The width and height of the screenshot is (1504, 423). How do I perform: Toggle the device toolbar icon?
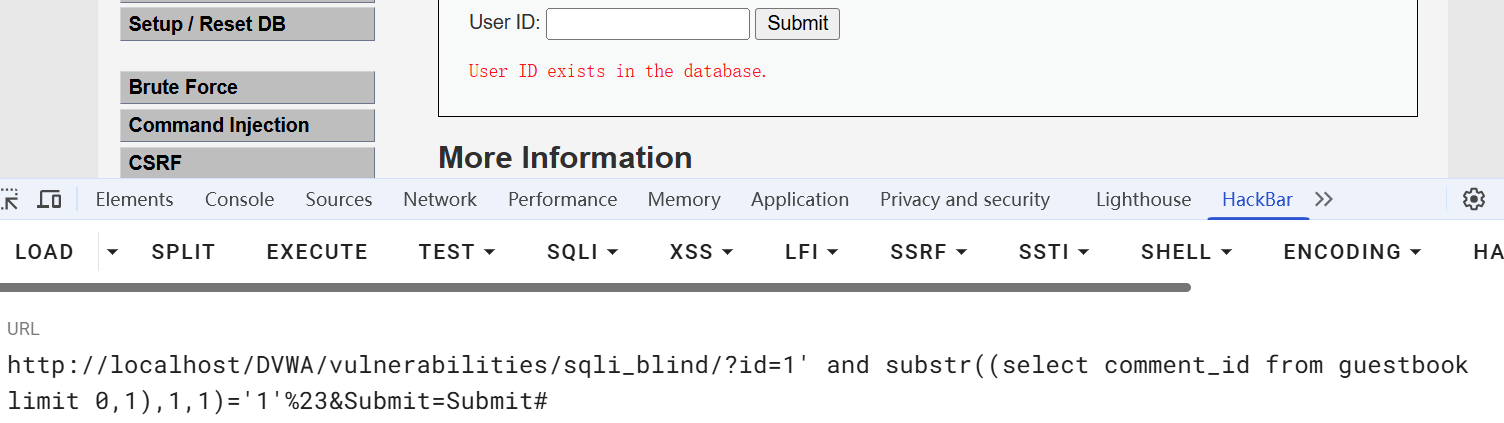tap(49, 200)
